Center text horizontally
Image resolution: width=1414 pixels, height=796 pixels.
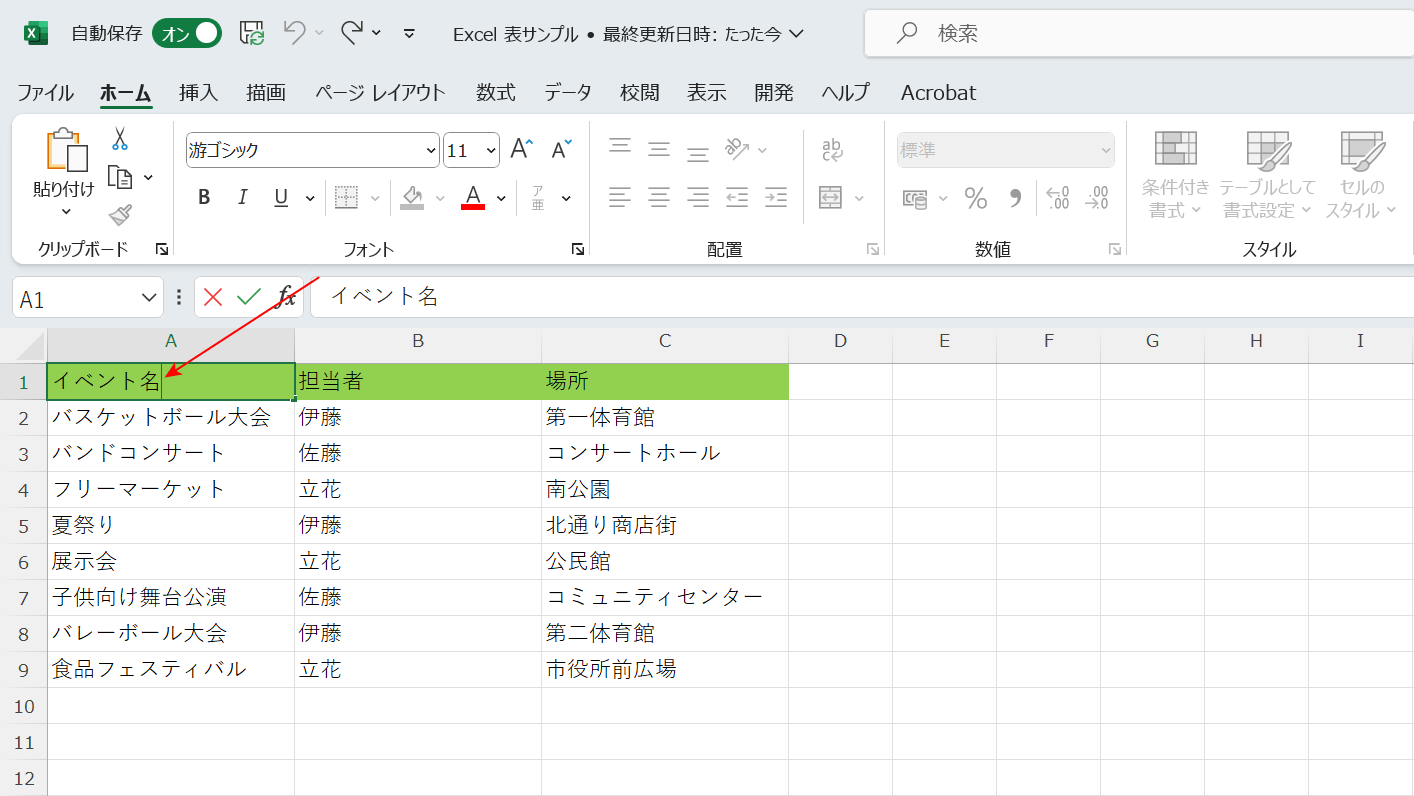point(658,197)
